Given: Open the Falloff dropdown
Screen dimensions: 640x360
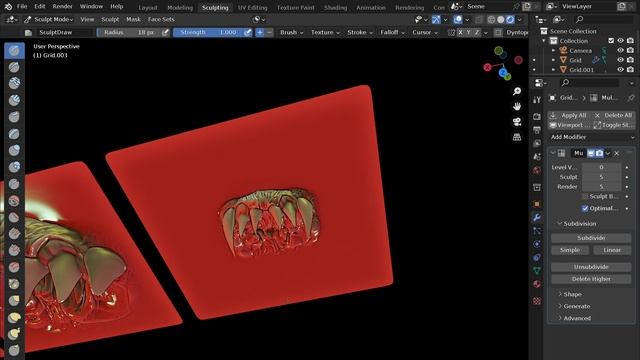Looking at the screenshot, I should click(392, 32).
